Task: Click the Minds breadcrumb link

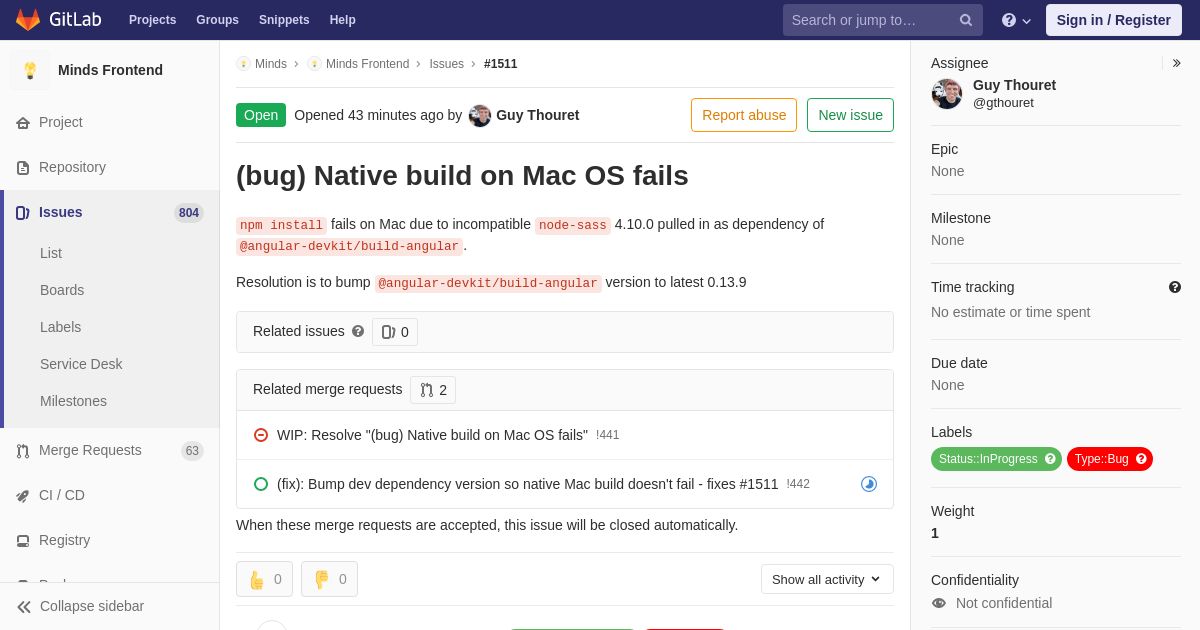Action: pos(271,64)
